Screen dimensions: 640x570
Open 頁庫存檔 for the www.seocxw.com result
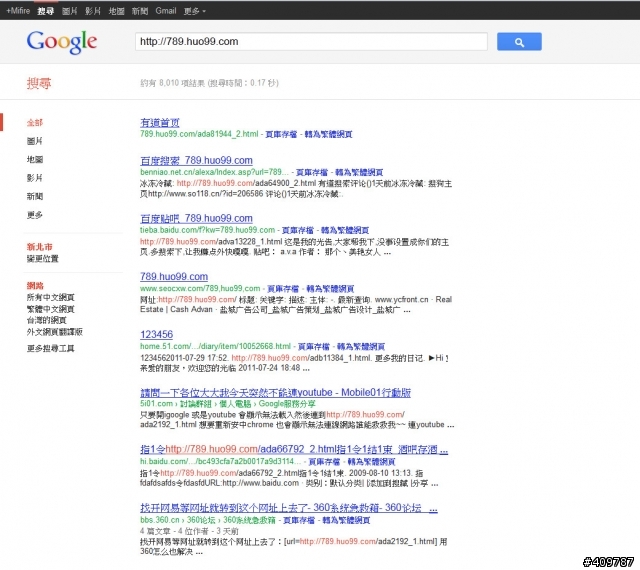point(283,288)
